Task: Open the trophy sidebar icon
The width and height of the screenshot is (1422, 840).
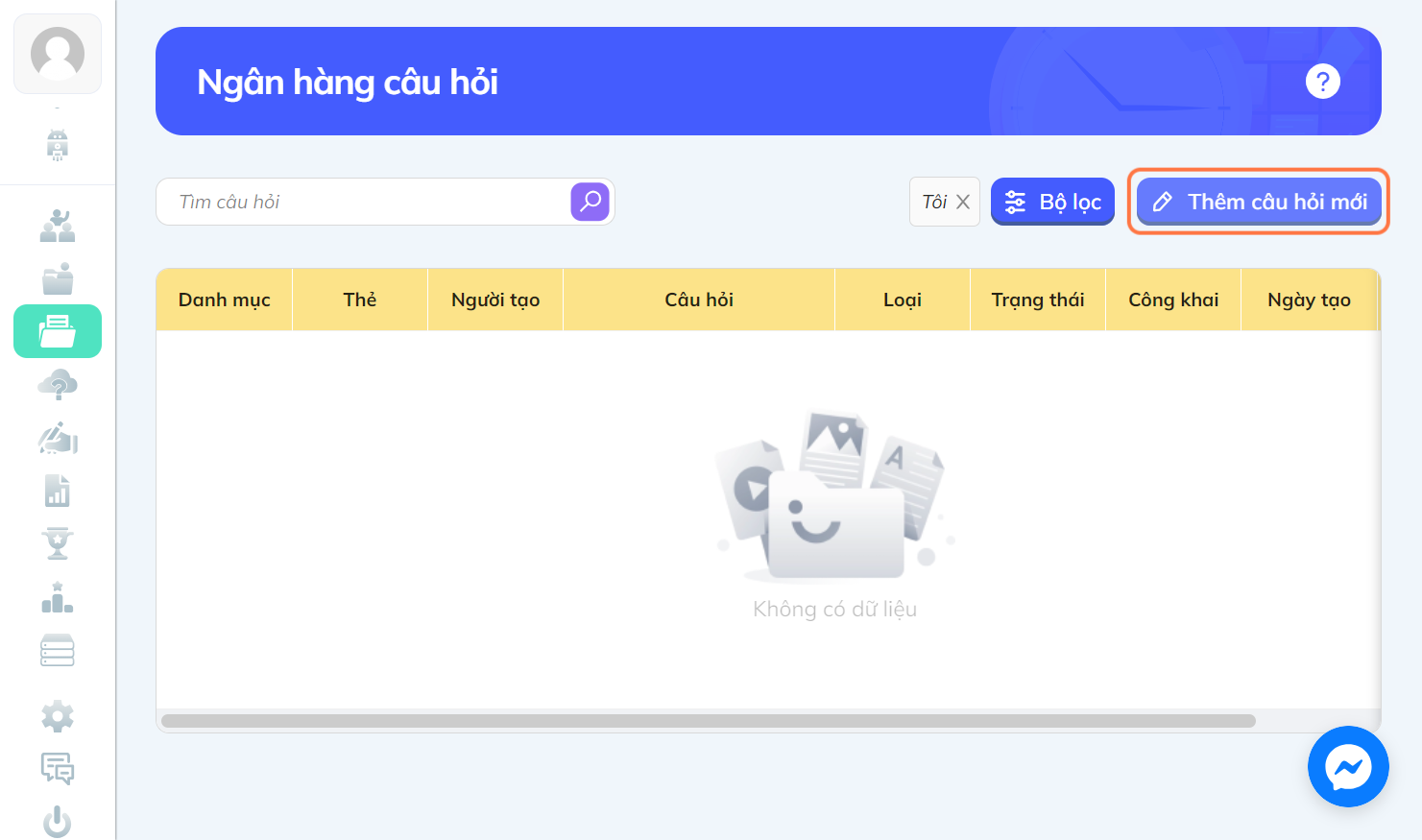Action: pyautogui.click(x=58, y=543)
